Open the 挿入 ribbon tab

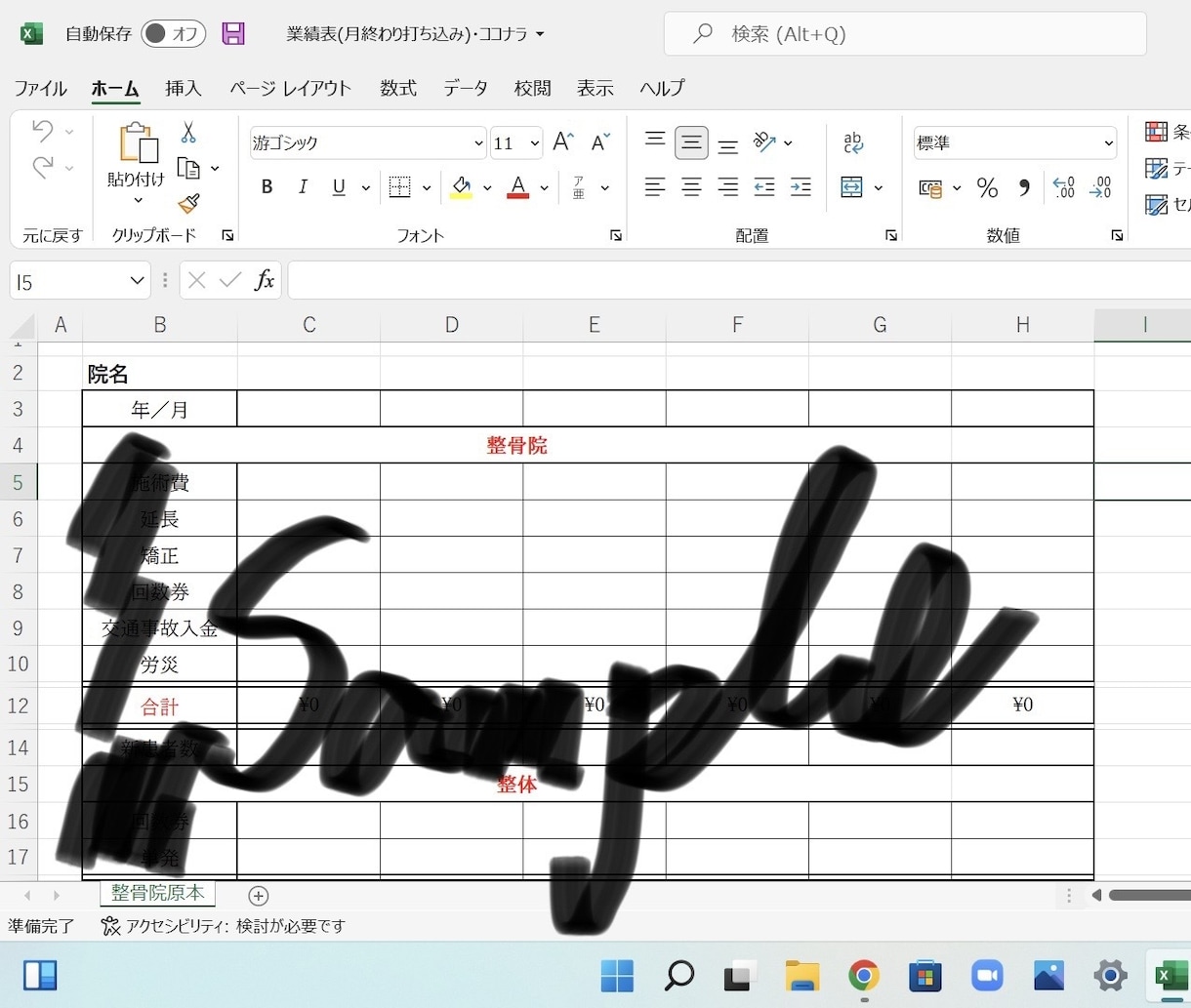[x=184, y=88]
